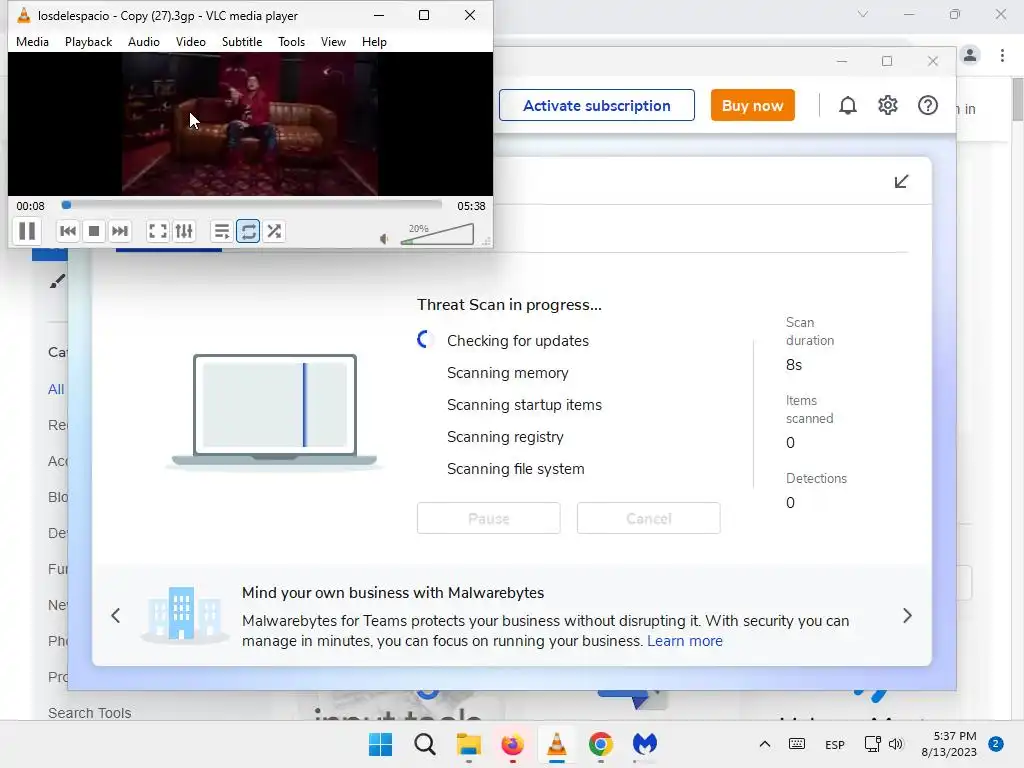
Task: Toggle VLC loop mode button
Action: (248, 231)
